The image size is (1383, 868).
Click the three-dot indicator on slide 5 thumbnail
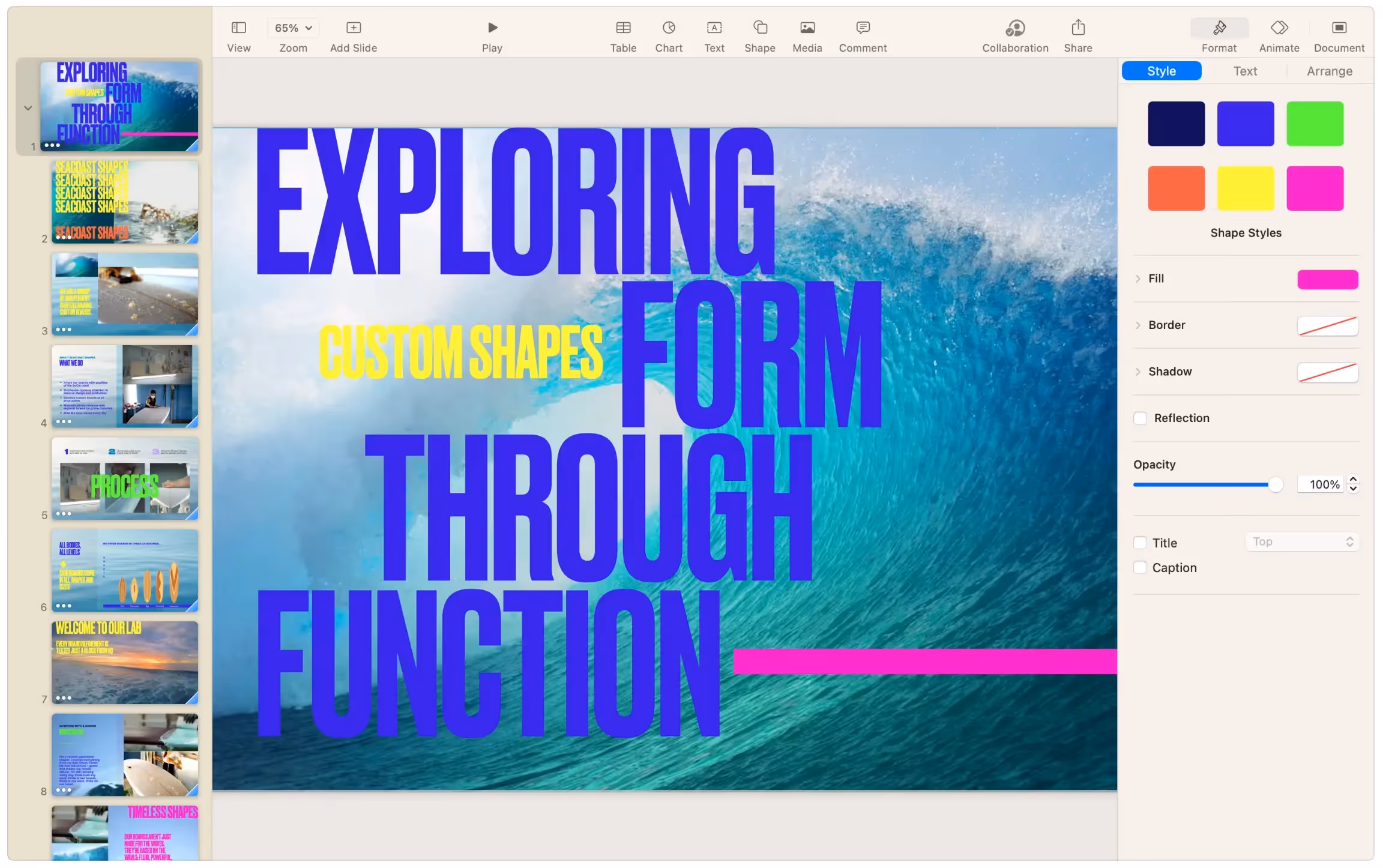[63, 514]
